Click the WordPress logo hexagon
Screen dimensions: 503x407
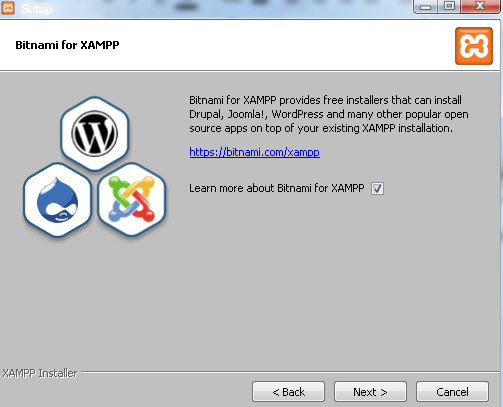95,133
